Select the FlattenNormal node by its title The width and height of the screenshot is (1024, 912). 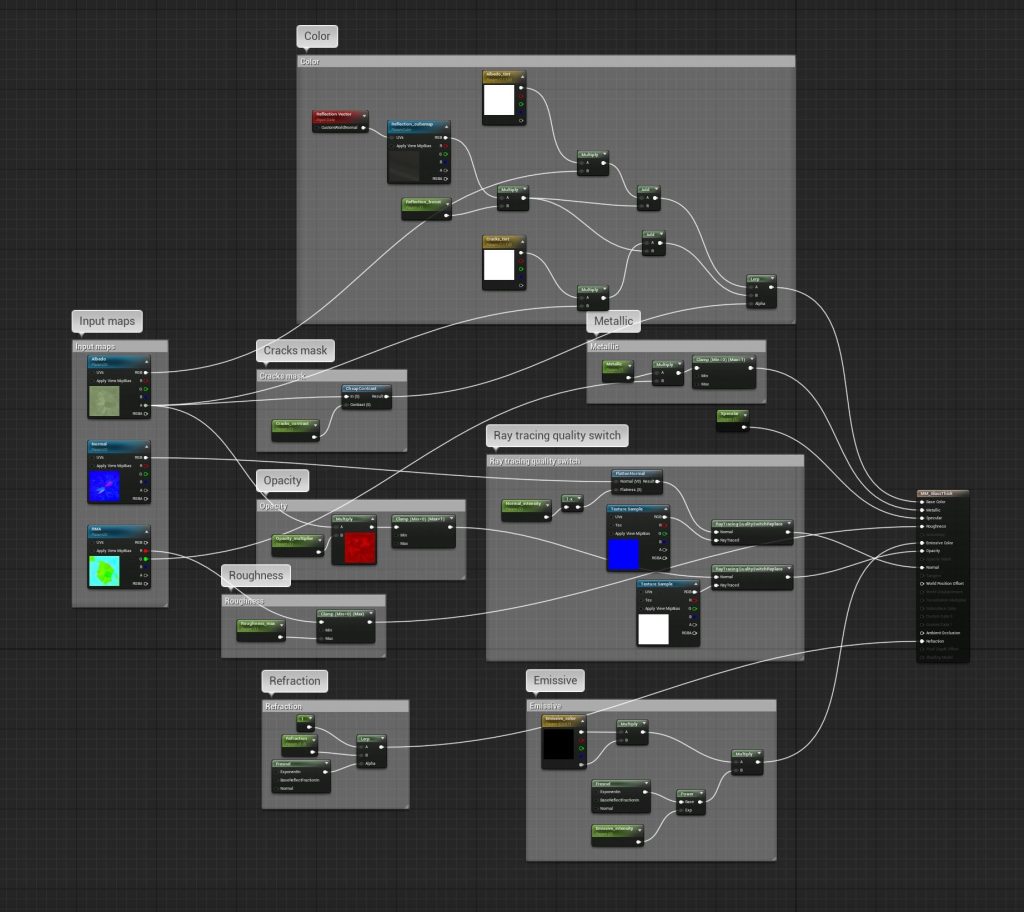(630, 474)
